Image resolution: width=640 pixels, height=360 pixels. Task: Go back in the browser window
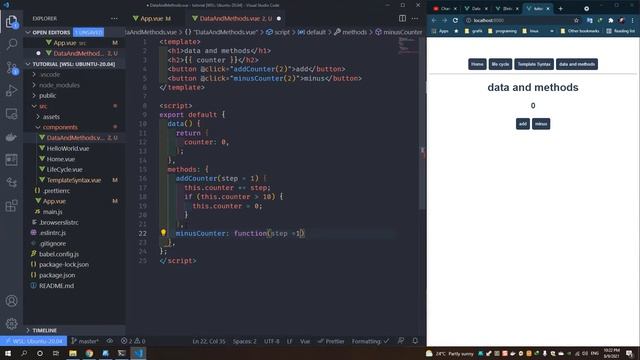click(x=434, y=20)
